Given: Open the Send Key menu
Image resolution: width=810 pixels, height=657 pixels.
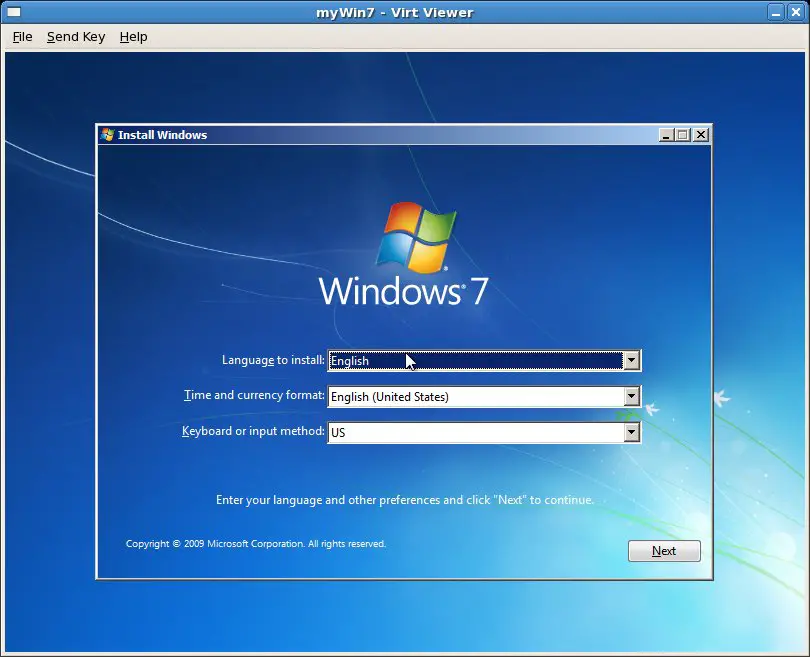Looking at the screenshot, I should pos(76,37).
